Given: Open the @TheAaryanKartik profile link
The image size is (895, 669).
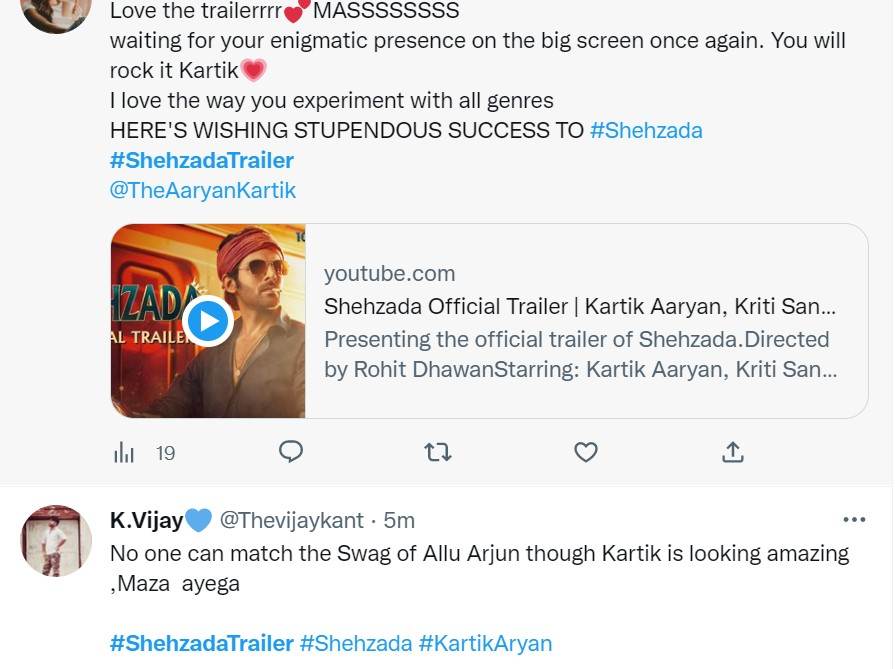Looking at the screenshot, I should [x=203, y=190].
